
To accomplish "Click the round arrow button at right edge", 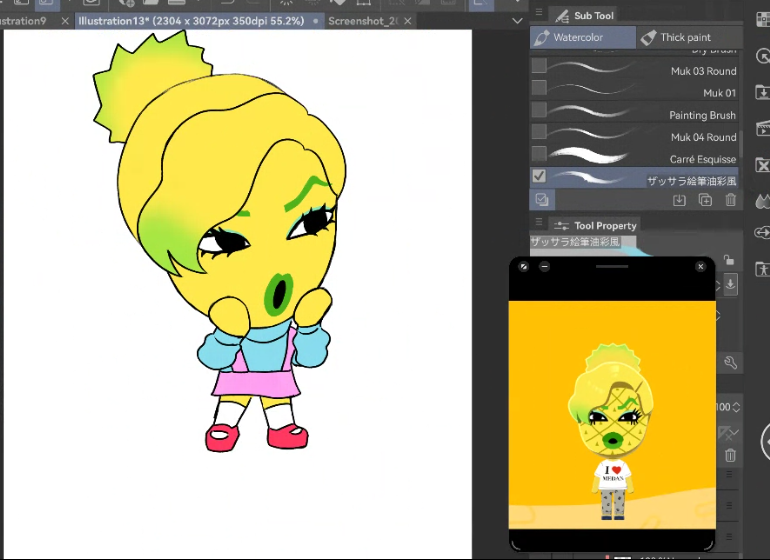I will 765,442.
